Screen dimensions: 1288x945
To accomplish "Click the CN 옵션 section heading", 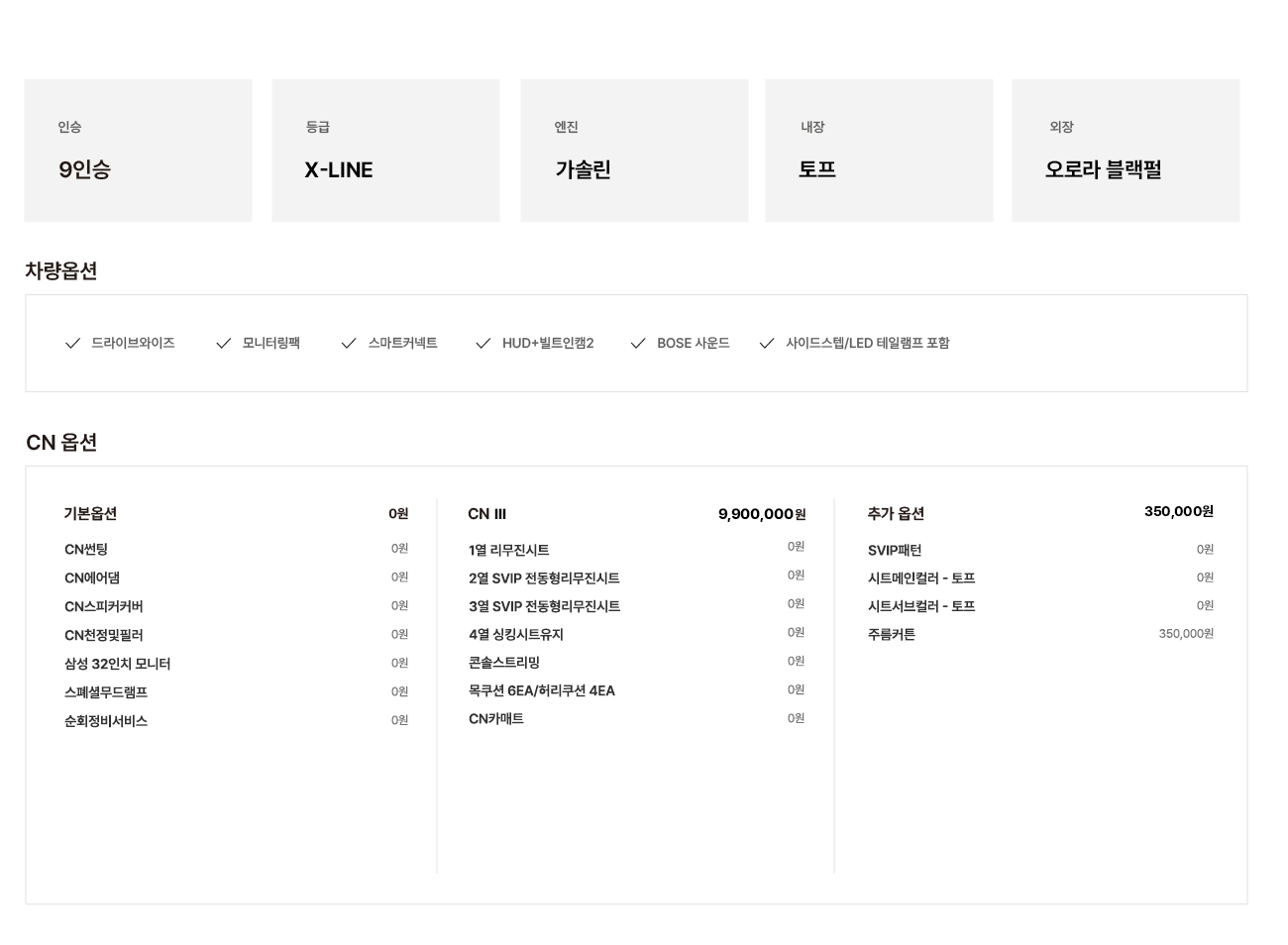I will (61, 443).
